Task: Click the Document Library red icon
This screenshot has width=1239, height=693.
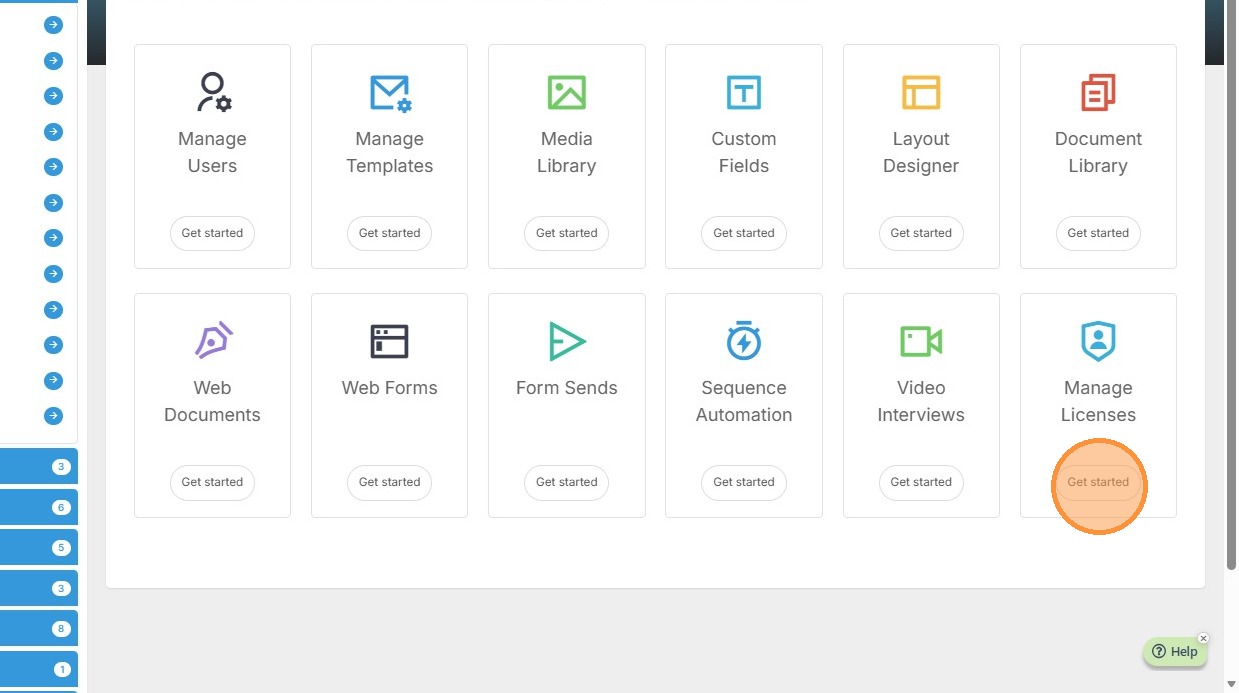Action: coord(1098,93)
